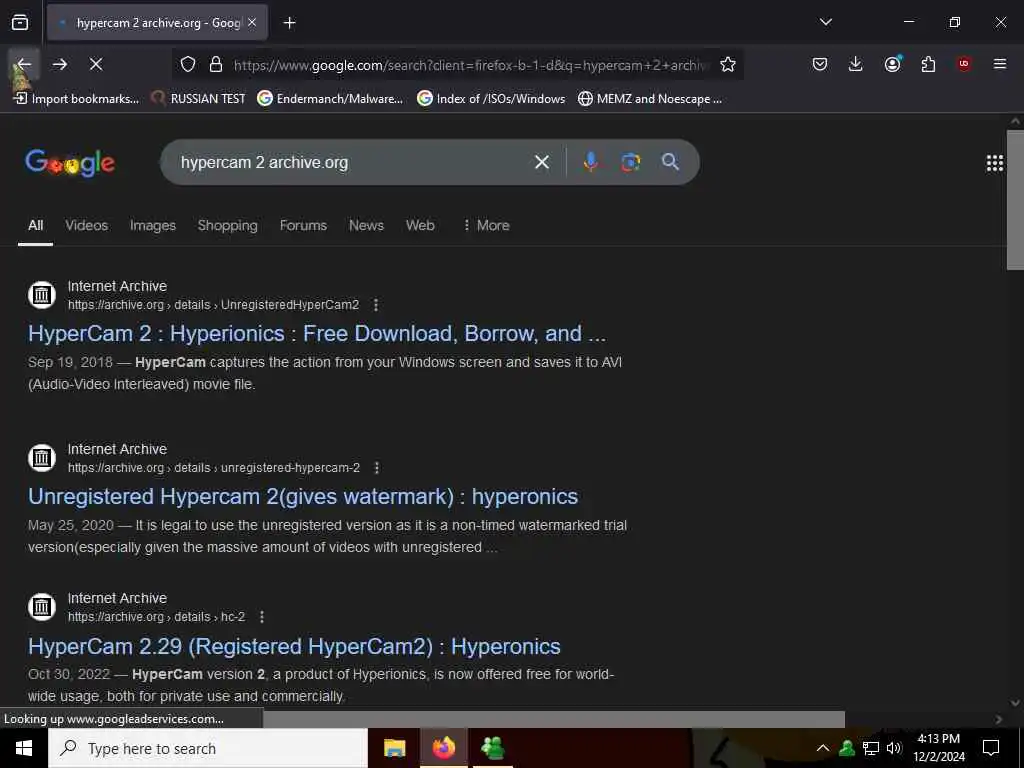
Task: Click the Google logo
Action: click(x=70, y=163)
